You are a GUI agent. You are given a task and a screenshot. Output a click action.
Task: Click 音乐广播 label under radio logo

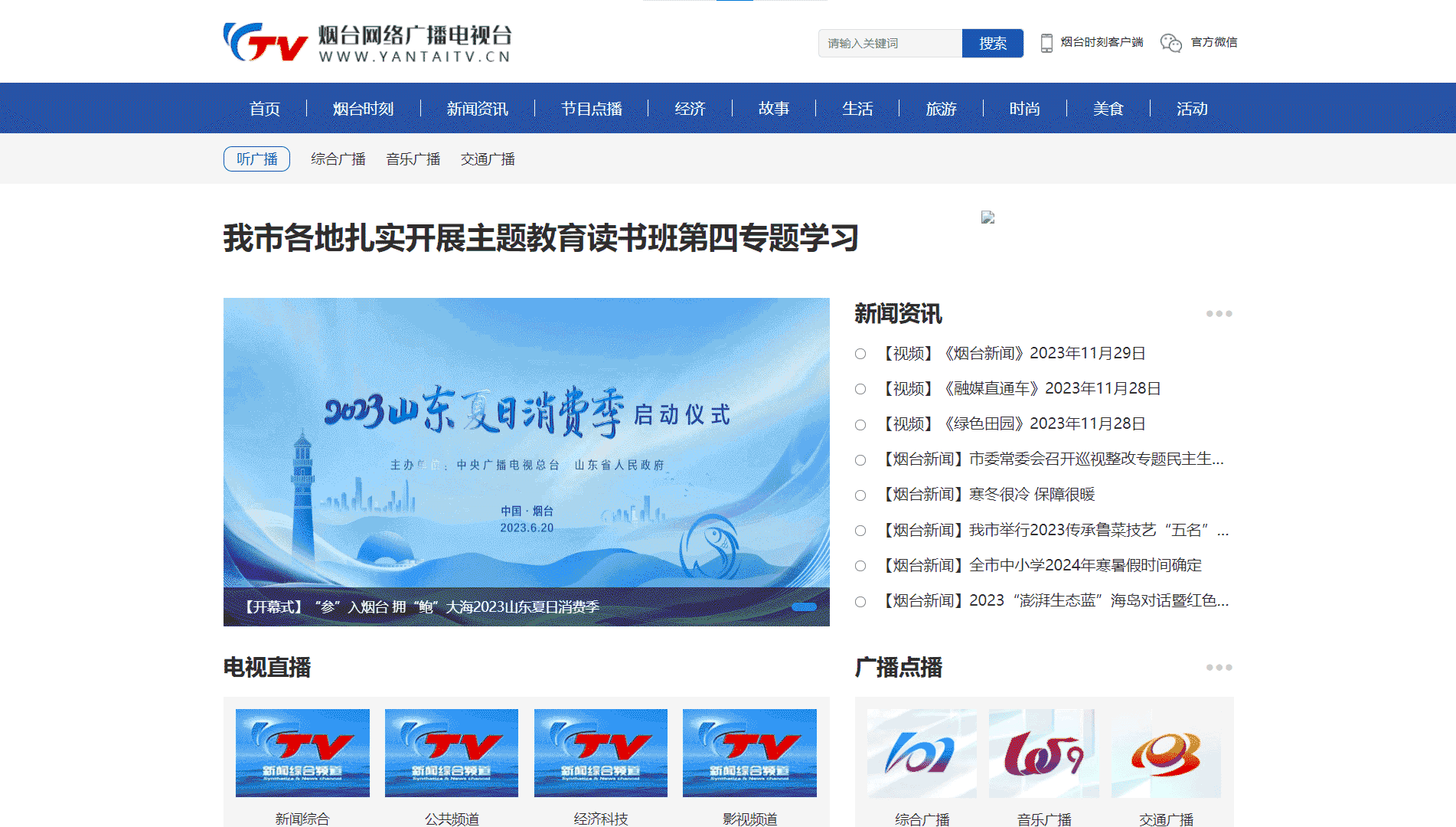1044,819
